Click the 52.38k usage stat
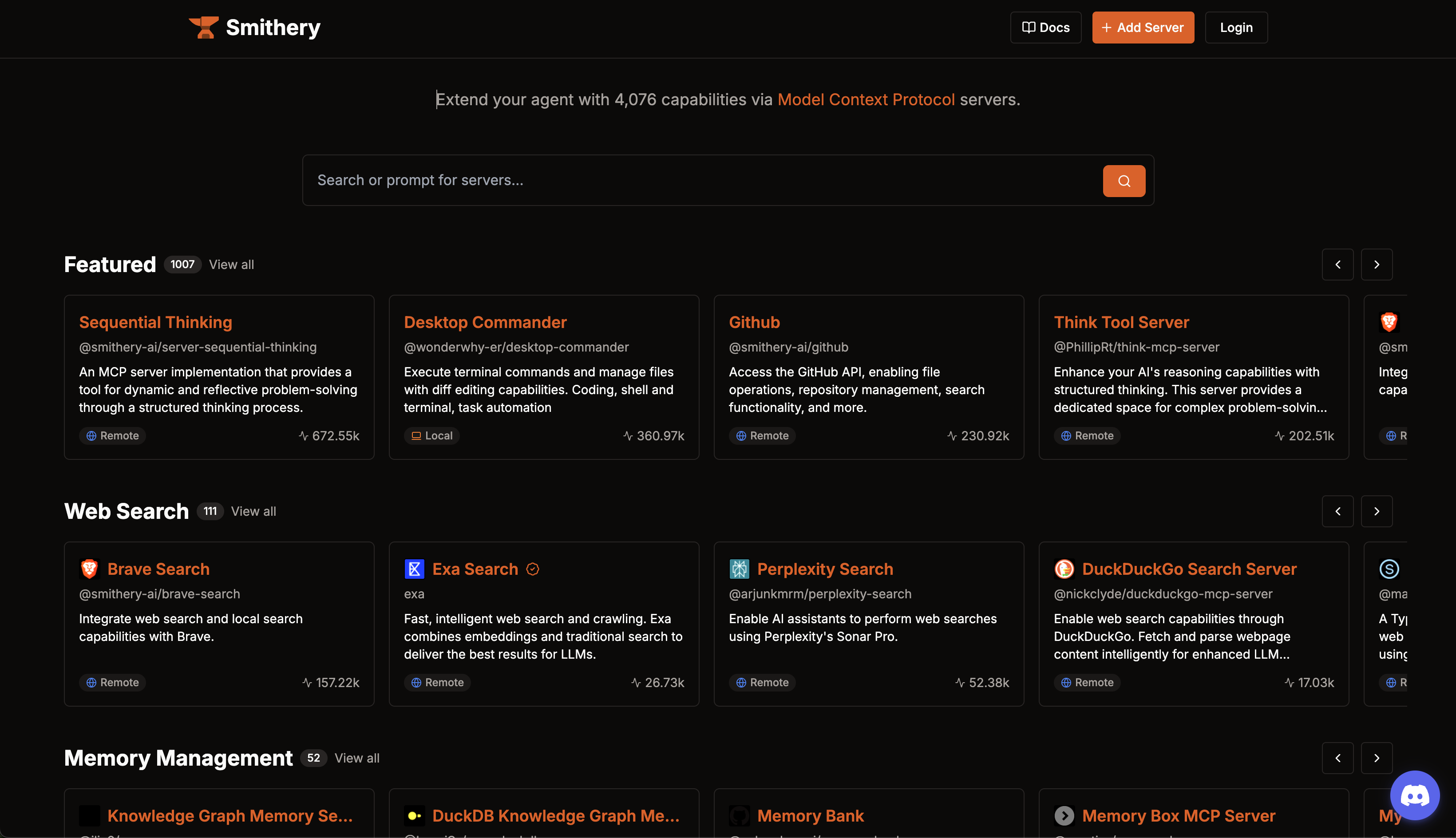Viewport: 1456px width, 838px height. (982, 683)
